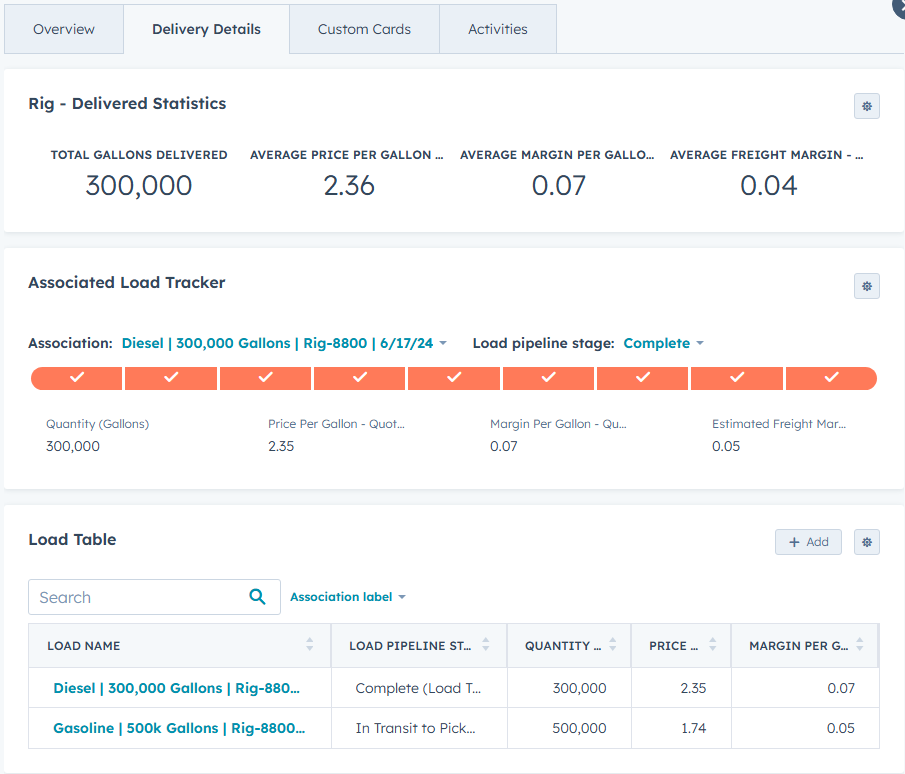Sort by Margin Per Gallon column arrows
905x774 pixels.
[859, 645]
